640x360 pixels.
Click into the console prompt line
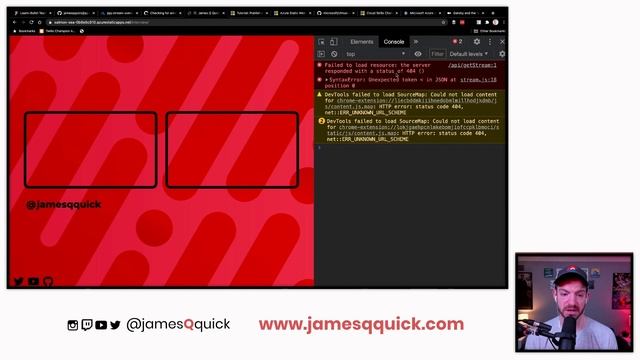tap(410, 148)
